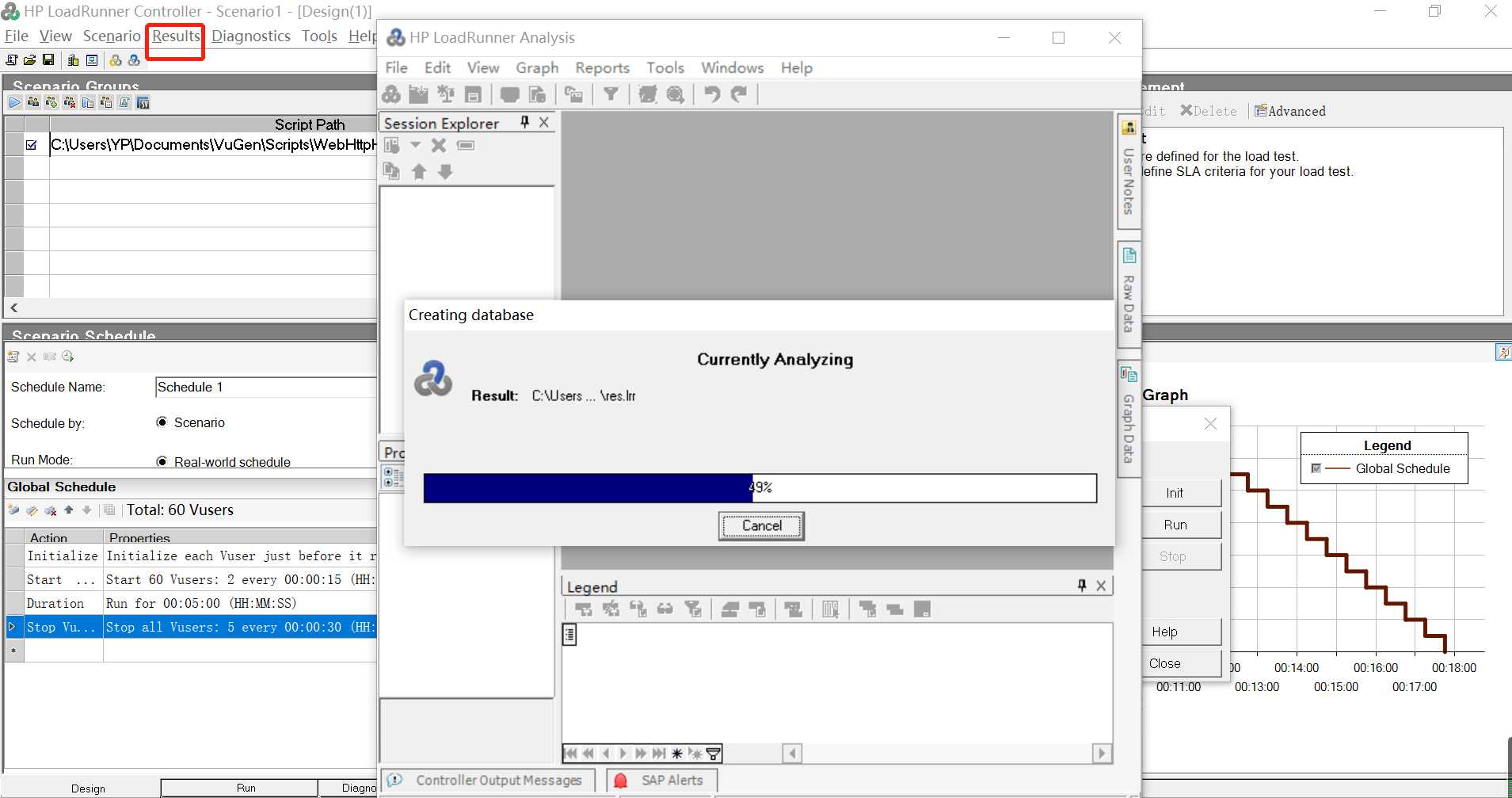Open the Raw Data side tab
Viewport: 1512px width, 798px height.
1129,293
